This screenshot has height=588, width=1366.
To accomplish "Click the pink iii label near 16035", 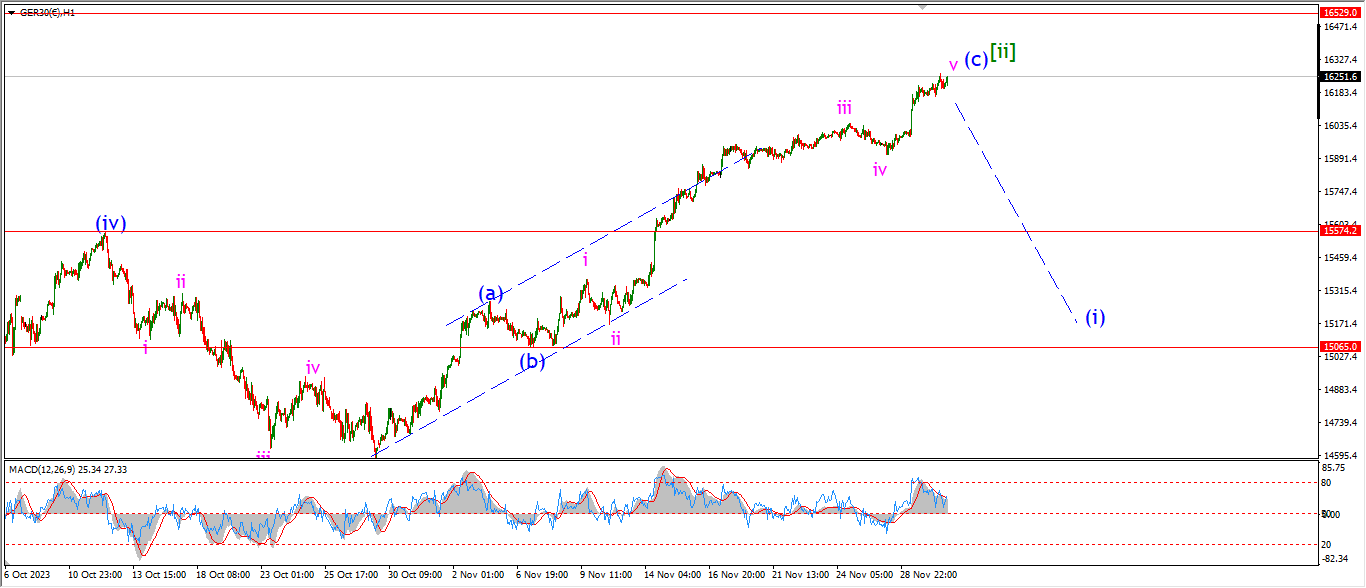I will pos(845,108).
